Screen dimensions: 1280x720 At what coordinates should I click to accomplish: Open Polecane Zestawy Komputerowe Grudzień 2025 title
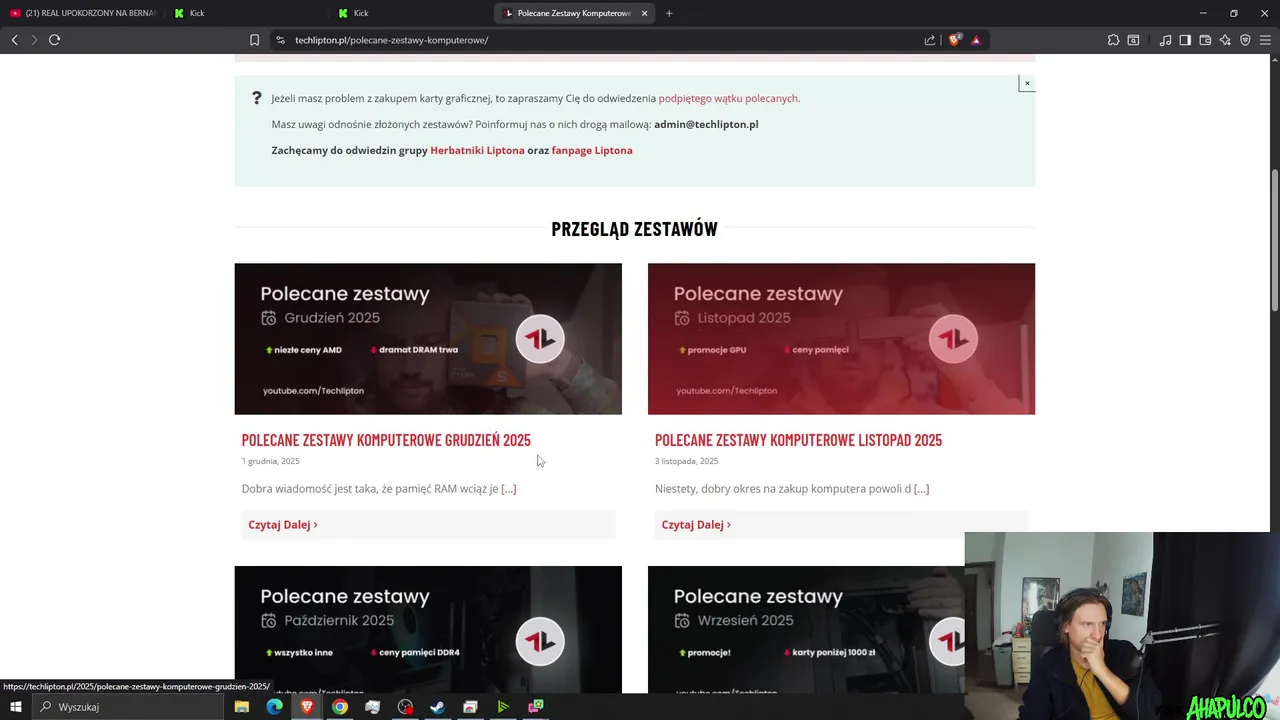click(x=386, y=440)
